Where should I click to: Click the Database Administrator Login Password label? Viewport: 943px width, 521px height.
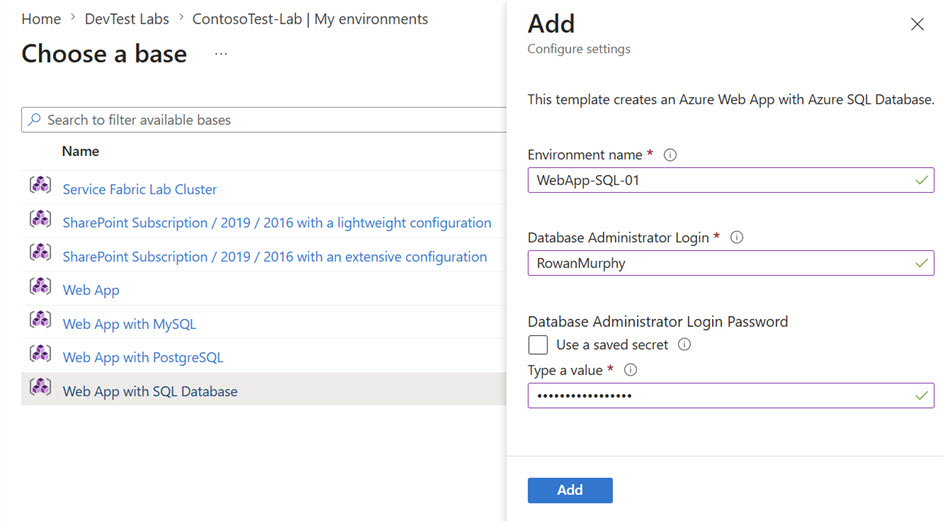point(658,322)
